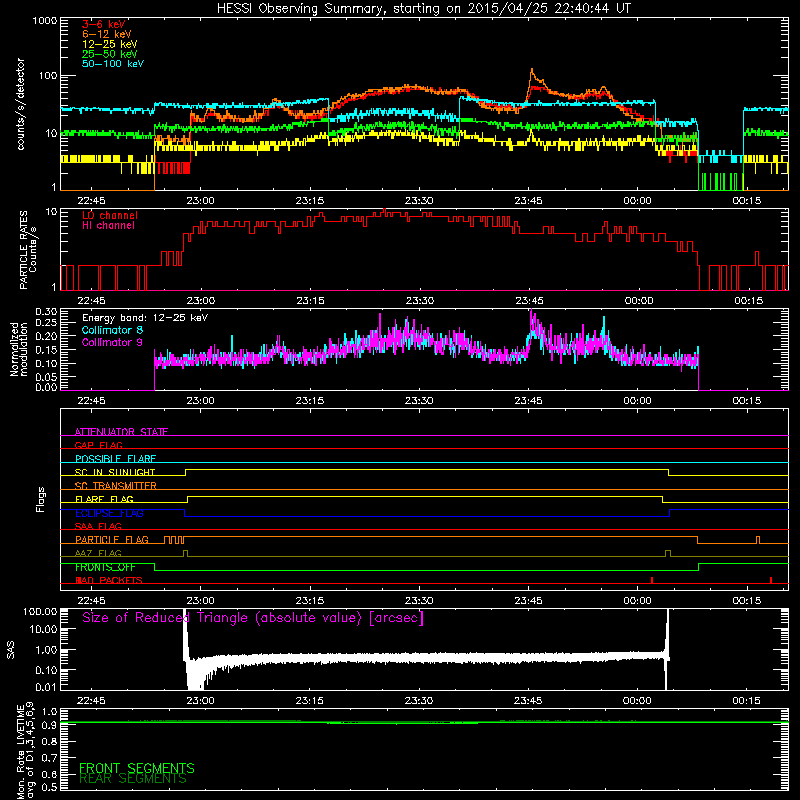Click the HESSI Observing Summary title
This screenshot has width=800, height=800.
click(423, 9)
